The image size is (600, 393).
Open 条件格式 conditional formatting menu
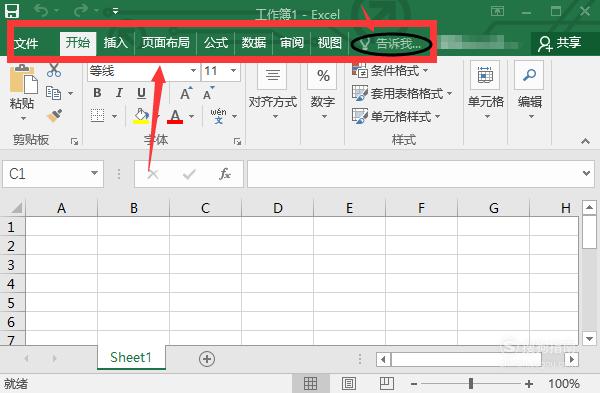390,70
